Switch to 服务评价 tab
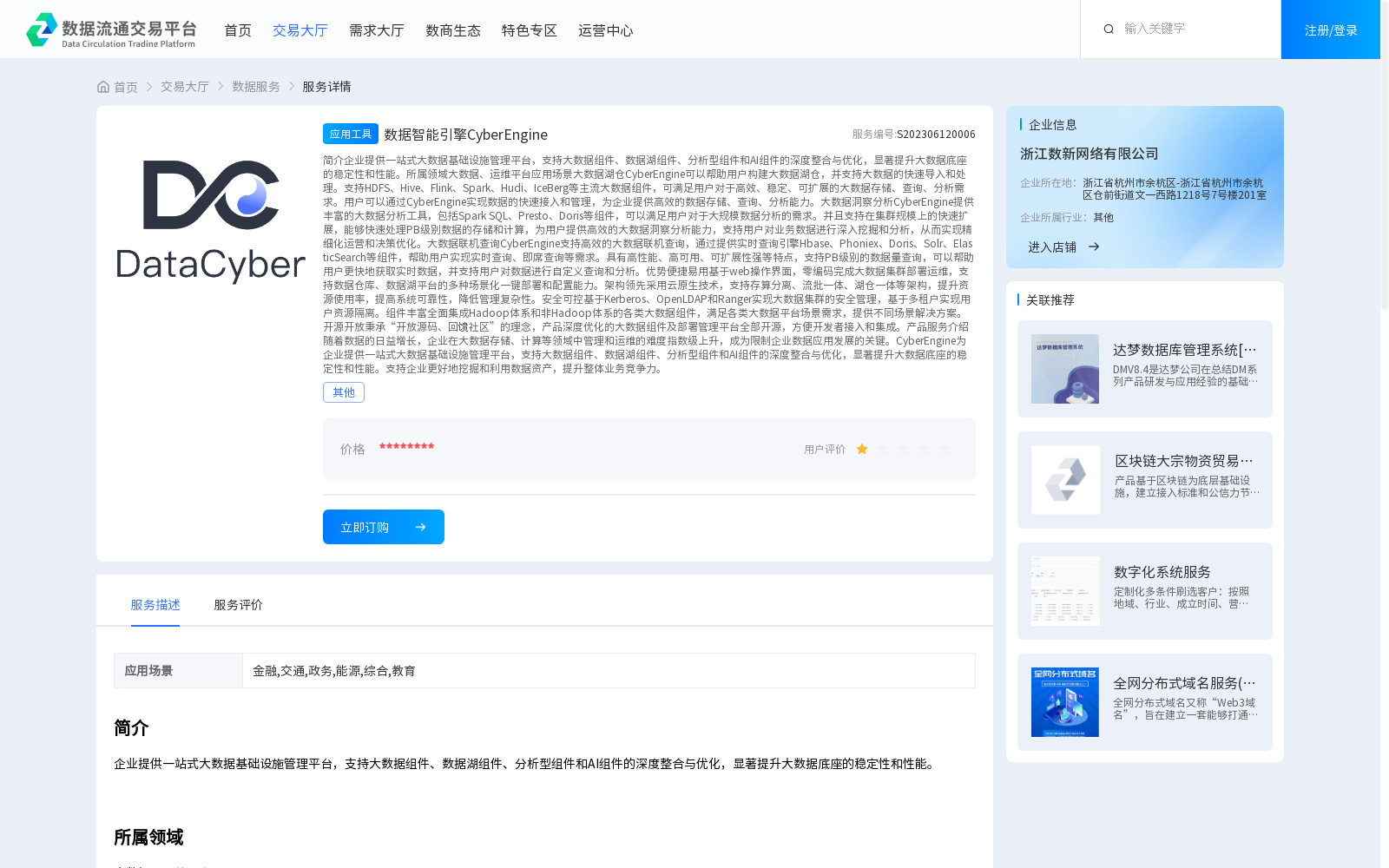The height and width of the screenshot is (868, 1389). tap(239, 605)
